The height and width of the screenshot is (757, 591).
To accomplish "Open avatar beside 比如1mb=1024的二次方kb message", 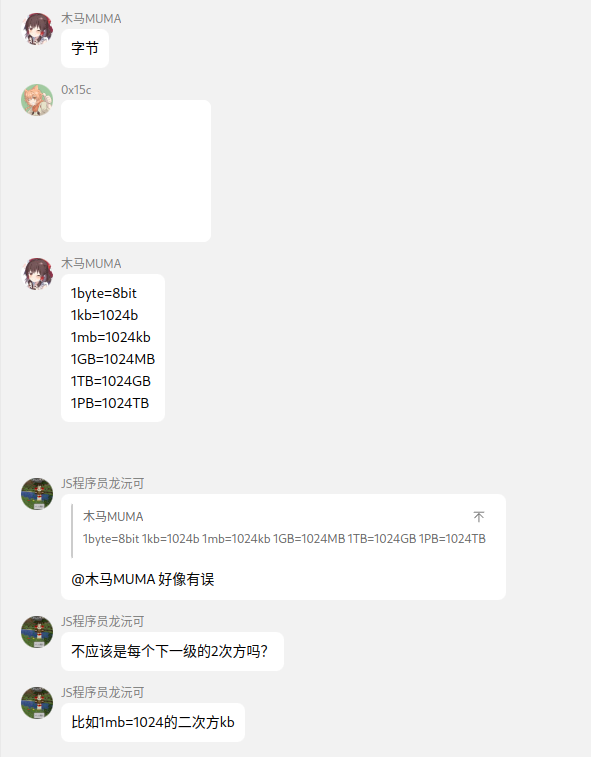I will (37, 702).
